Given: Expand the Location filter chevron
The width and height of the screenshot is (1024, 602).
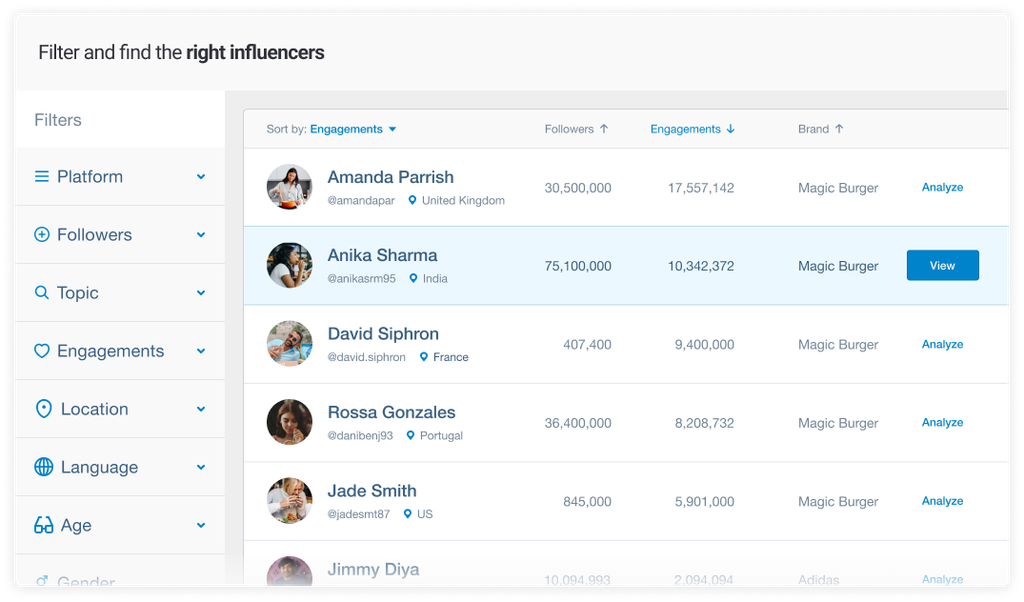Looking at the screenshot, I should click(x=201, y=409).
